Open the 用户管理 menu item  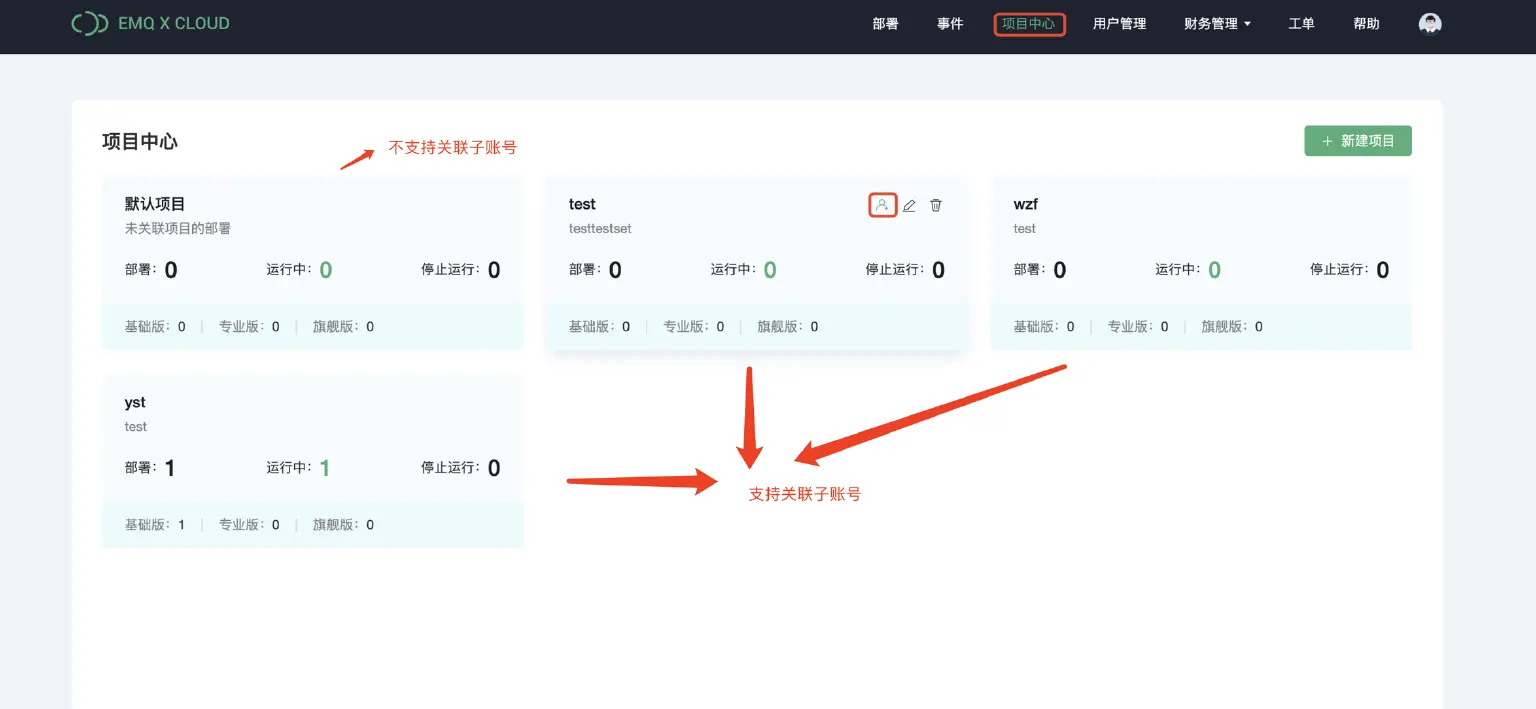click(1119, 24)
